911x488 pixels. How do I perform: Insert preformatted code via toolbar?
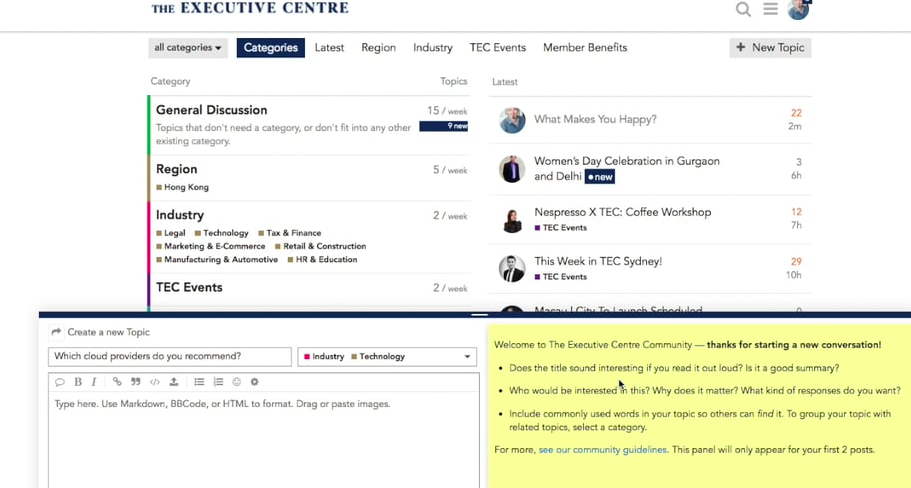click(x=155, y=382)
